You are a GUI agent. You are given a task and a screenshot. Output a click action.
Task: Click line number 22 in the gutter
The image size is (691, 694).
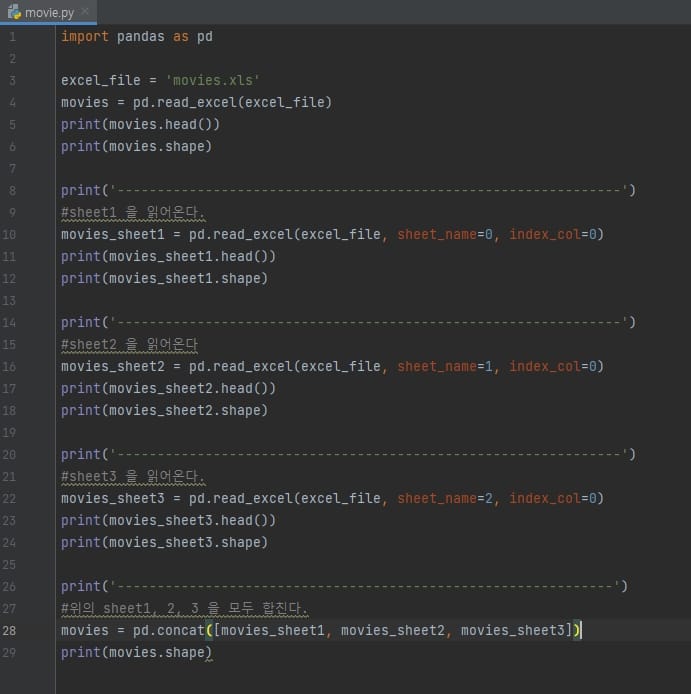(9, 499)
